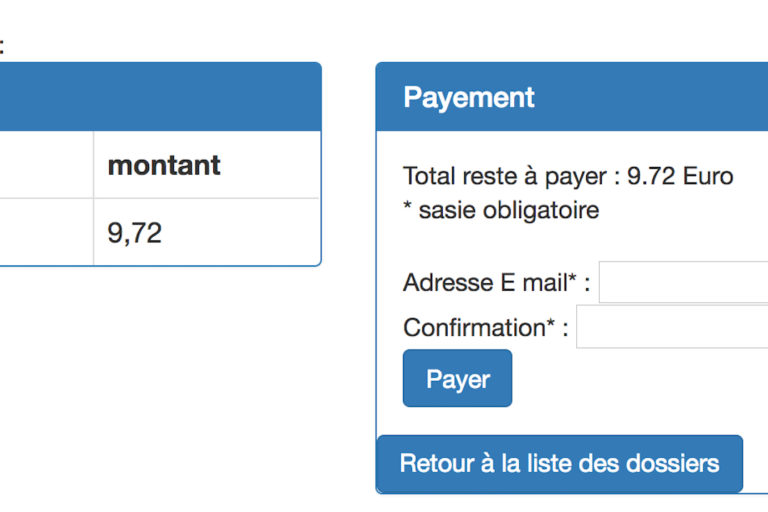Click the Payer button
The image size is (768, 512).
[x=457, y=379]
